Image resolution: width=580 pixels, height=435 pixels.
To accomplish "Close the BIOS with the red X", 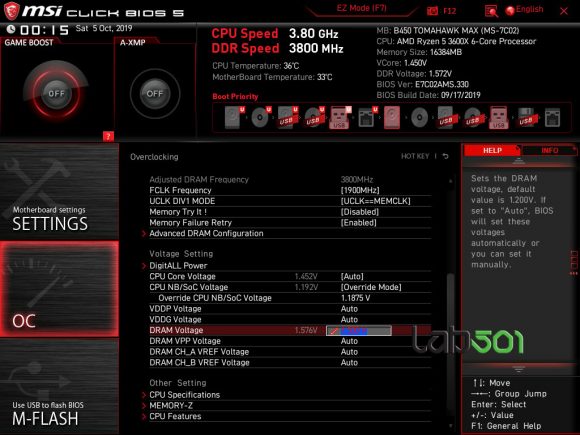I will pyautogui.click(x=564, y=11).
